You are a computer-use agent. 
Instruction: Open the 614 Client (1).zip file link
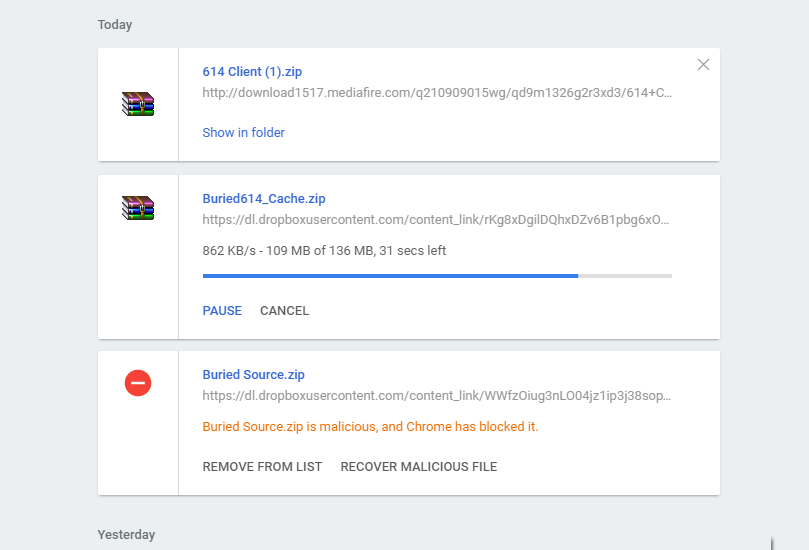point(252,72)
